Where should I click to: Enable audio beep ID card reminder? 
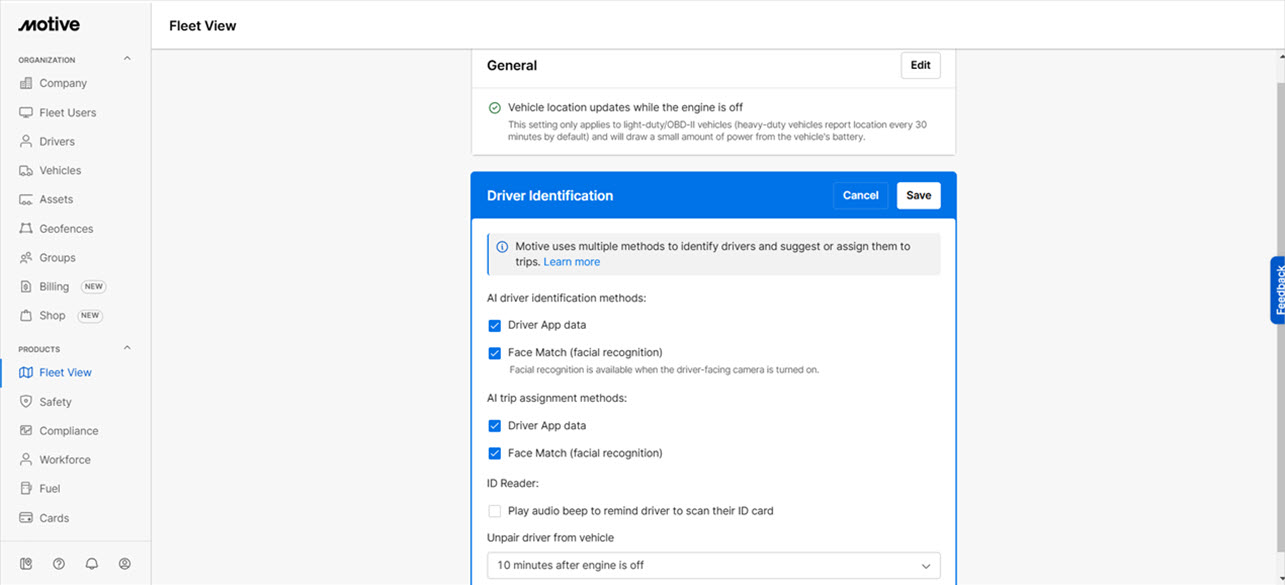[494, 511]
